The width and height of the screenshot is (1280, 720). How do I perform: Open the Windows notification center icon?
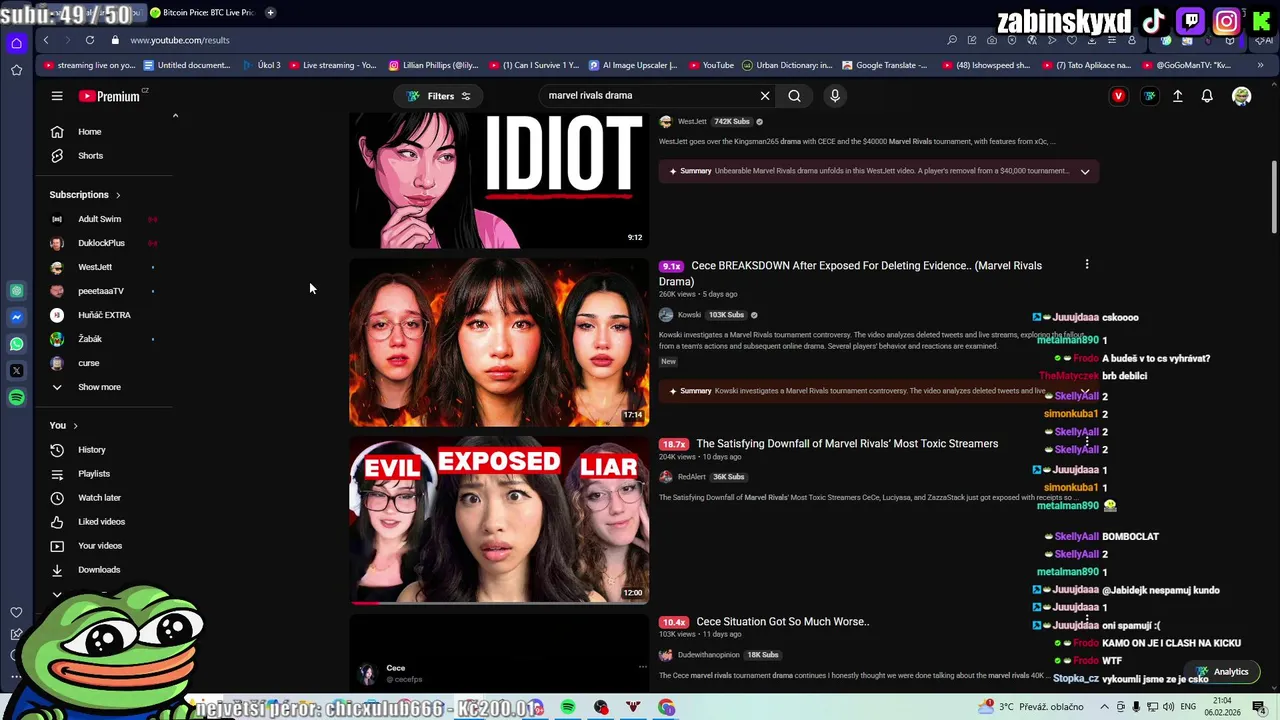click(1259, 707)
